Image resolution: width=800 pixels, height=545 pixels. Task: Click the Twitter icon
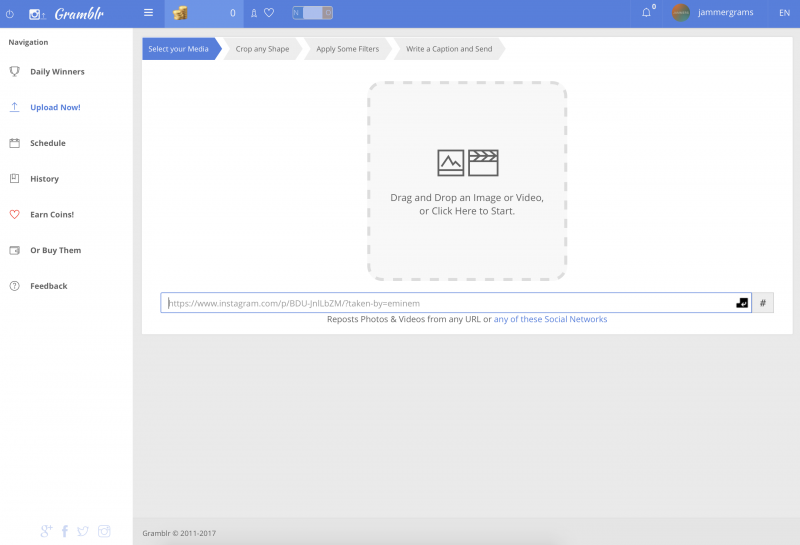83,531
